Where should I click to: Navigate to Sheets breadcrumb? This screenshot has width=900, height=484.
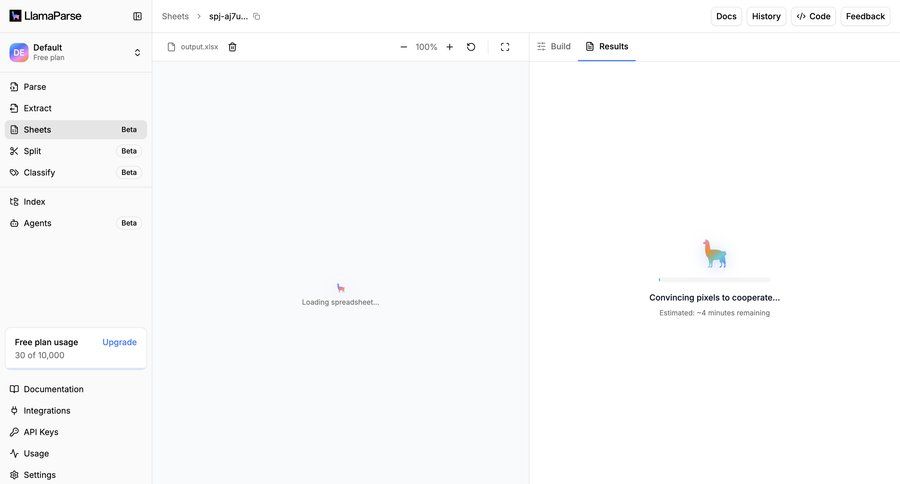pos(175,16)
